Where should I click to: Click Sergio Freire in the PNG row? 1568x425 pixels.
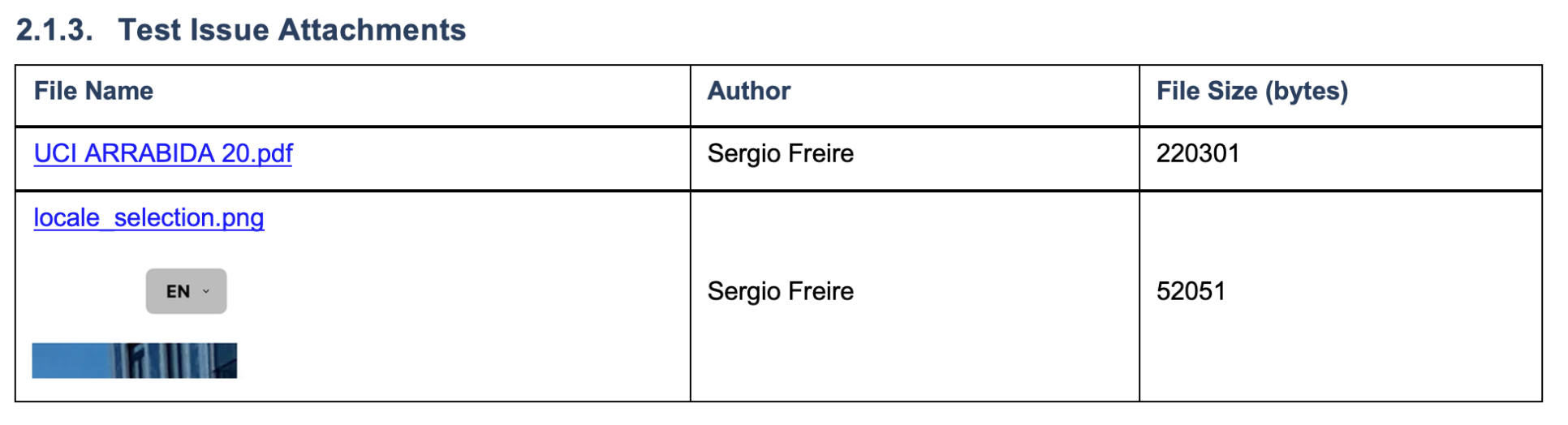(x=781, y=291)
